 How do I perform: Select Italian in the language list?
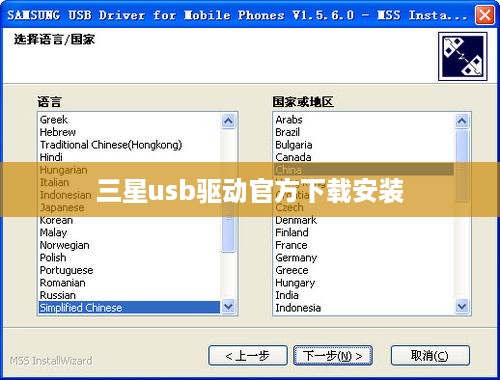pyautogui.click(x=129, y=182)
